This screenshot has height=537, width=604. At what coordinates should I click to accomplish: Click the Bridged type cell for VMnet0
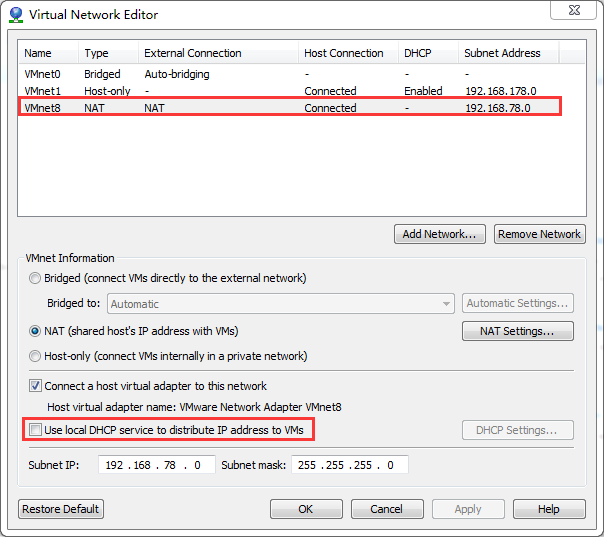tap(102, 74)
